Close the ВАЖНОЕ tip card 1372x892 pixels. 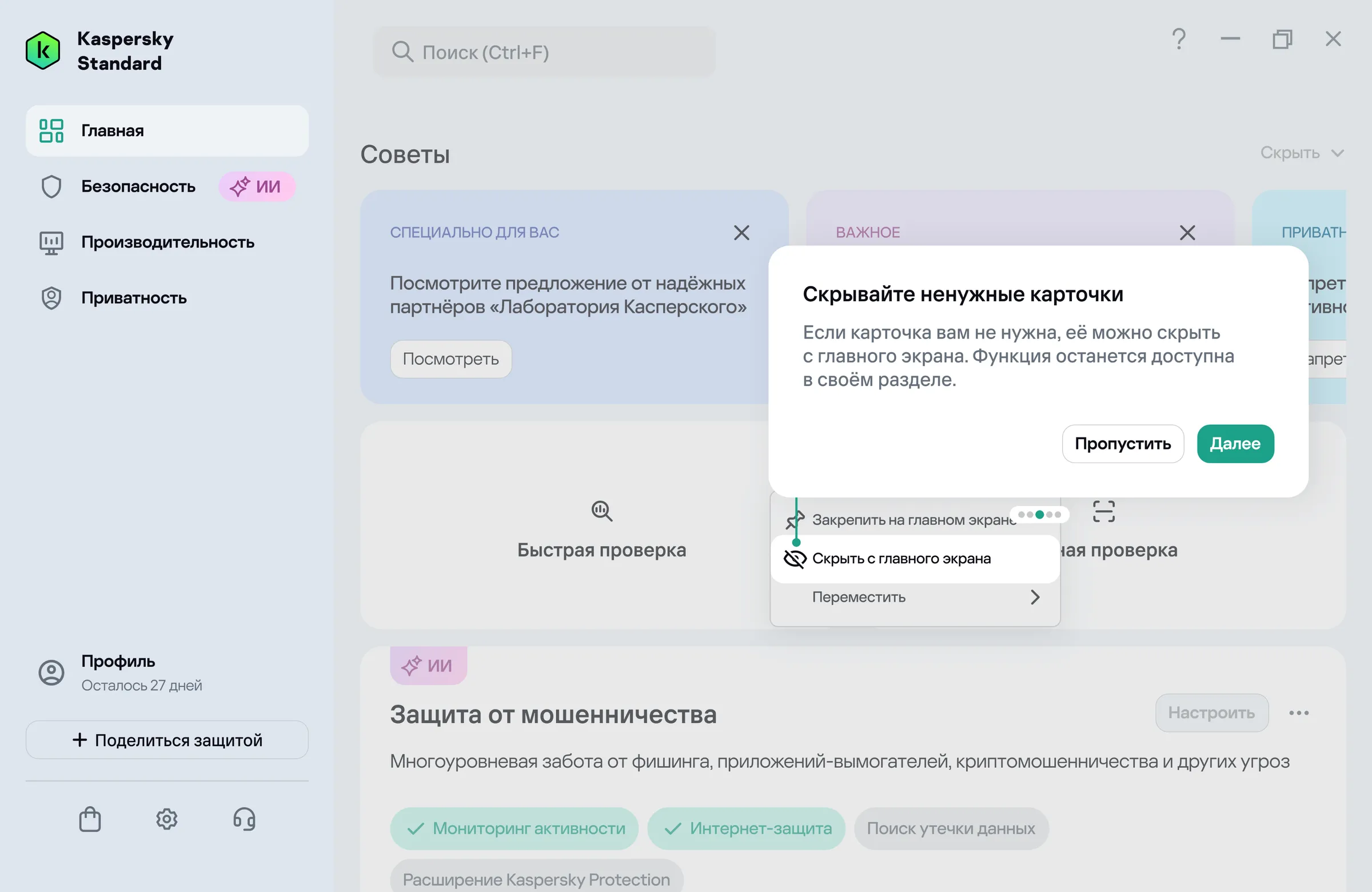pyautogui.click(x=1187, y=233)
